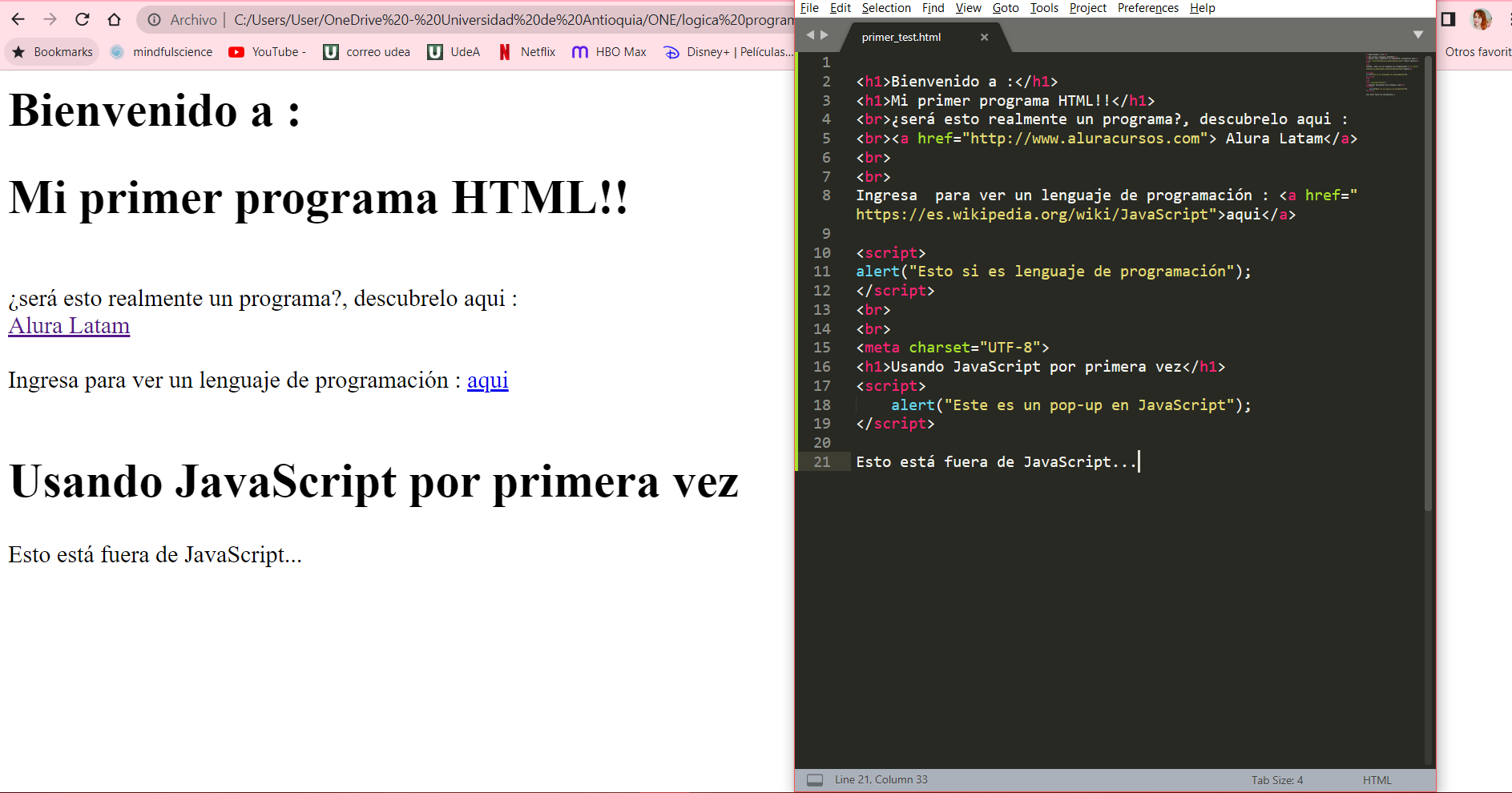Open Tab Size: 4 settings
The image size is (1512, 793).
tap(1277, 780)
